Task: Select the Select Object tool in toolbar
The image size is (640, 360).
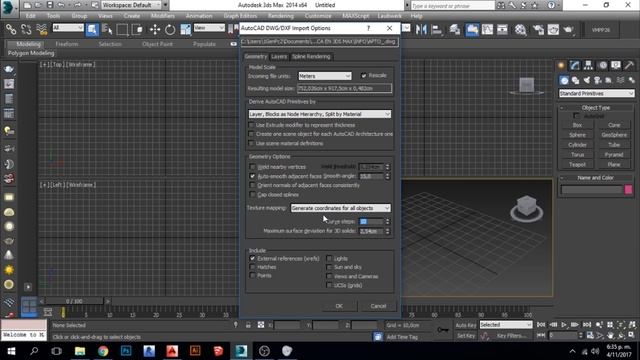Action: pyautogui.click(x=92, y=29)
